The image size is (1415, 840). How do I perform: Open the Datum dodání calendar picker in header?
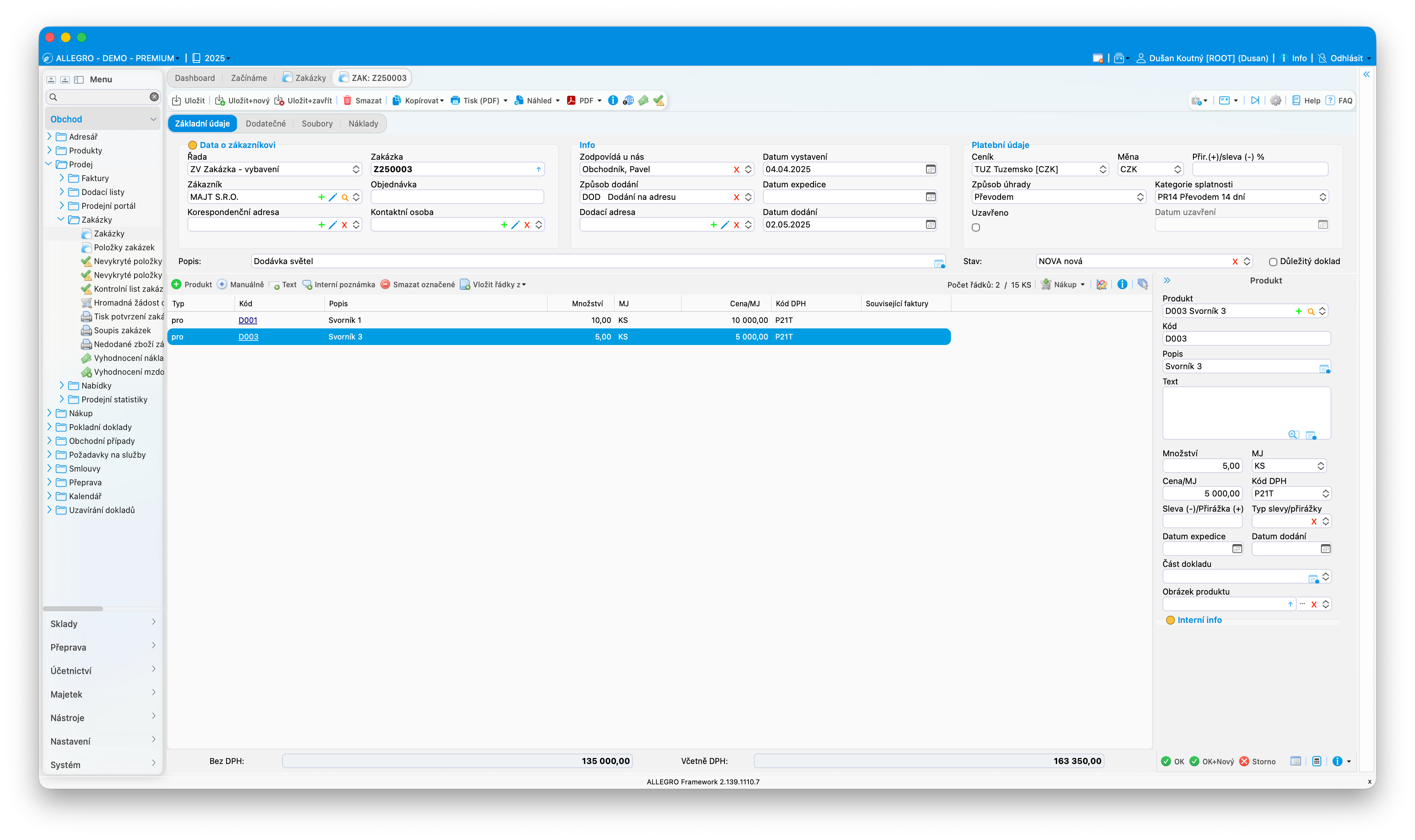930,225
